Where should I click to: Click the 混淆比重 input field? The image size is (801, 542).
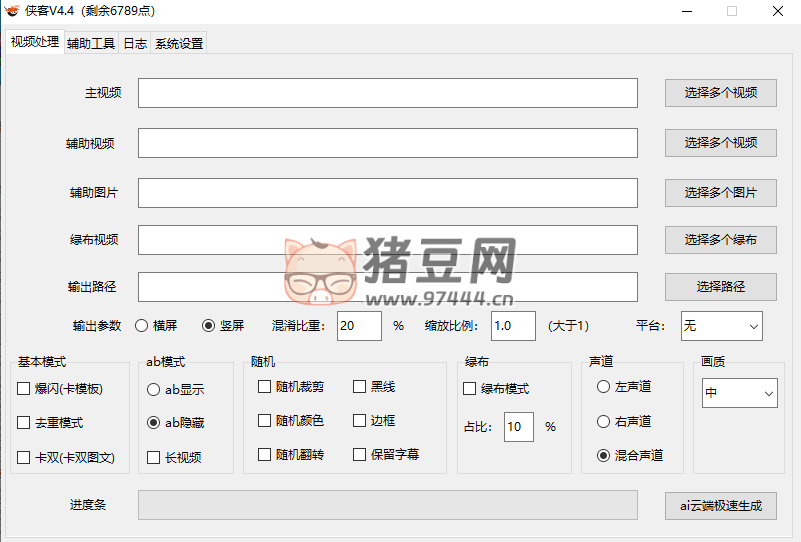point(358,326)
